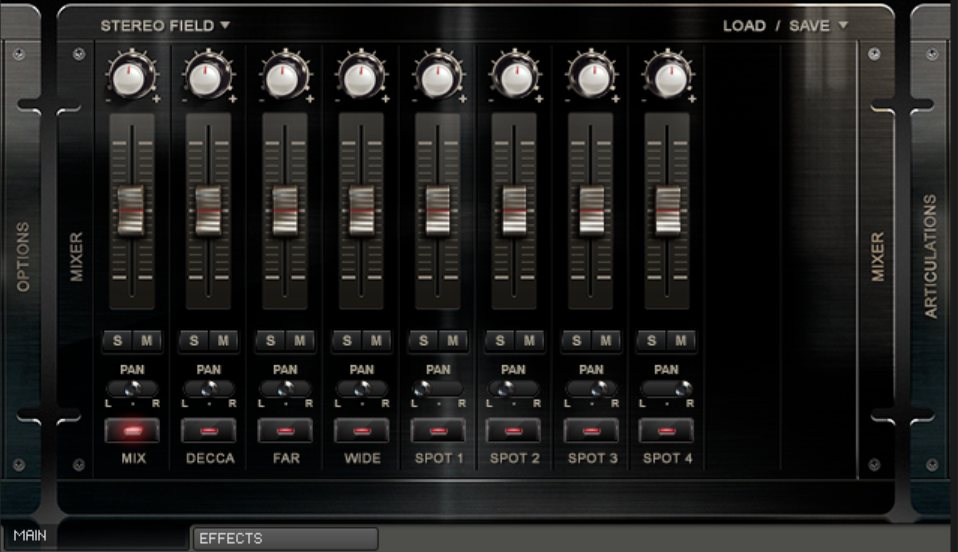Switch to the EFFECTS tab
The image size is (958, 552).
285,539
